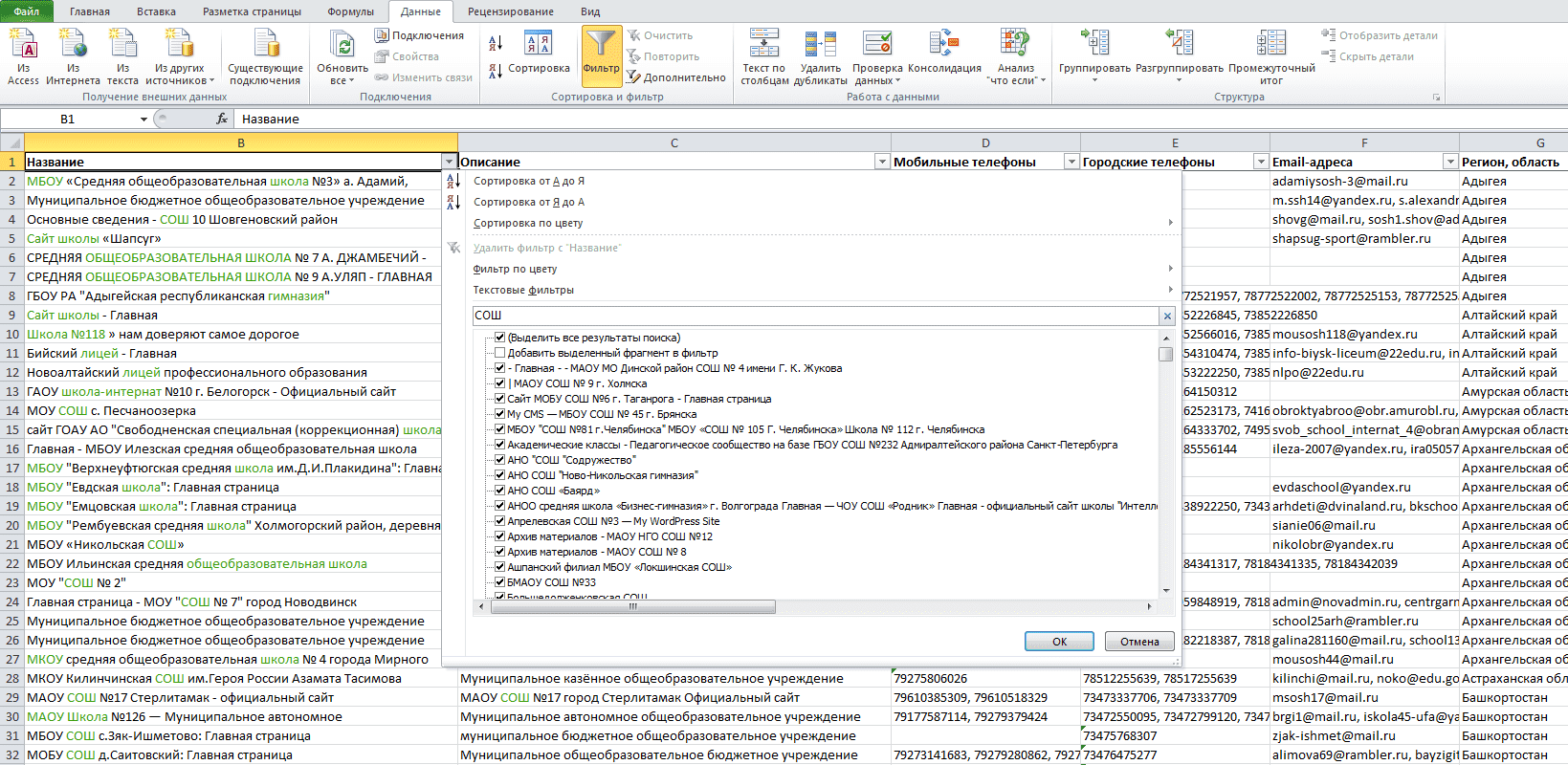Image resolution: width=1568 pixels, height=765 pixels.
Task: Switch to Рецензирование tab
Action: click(511, 11)
